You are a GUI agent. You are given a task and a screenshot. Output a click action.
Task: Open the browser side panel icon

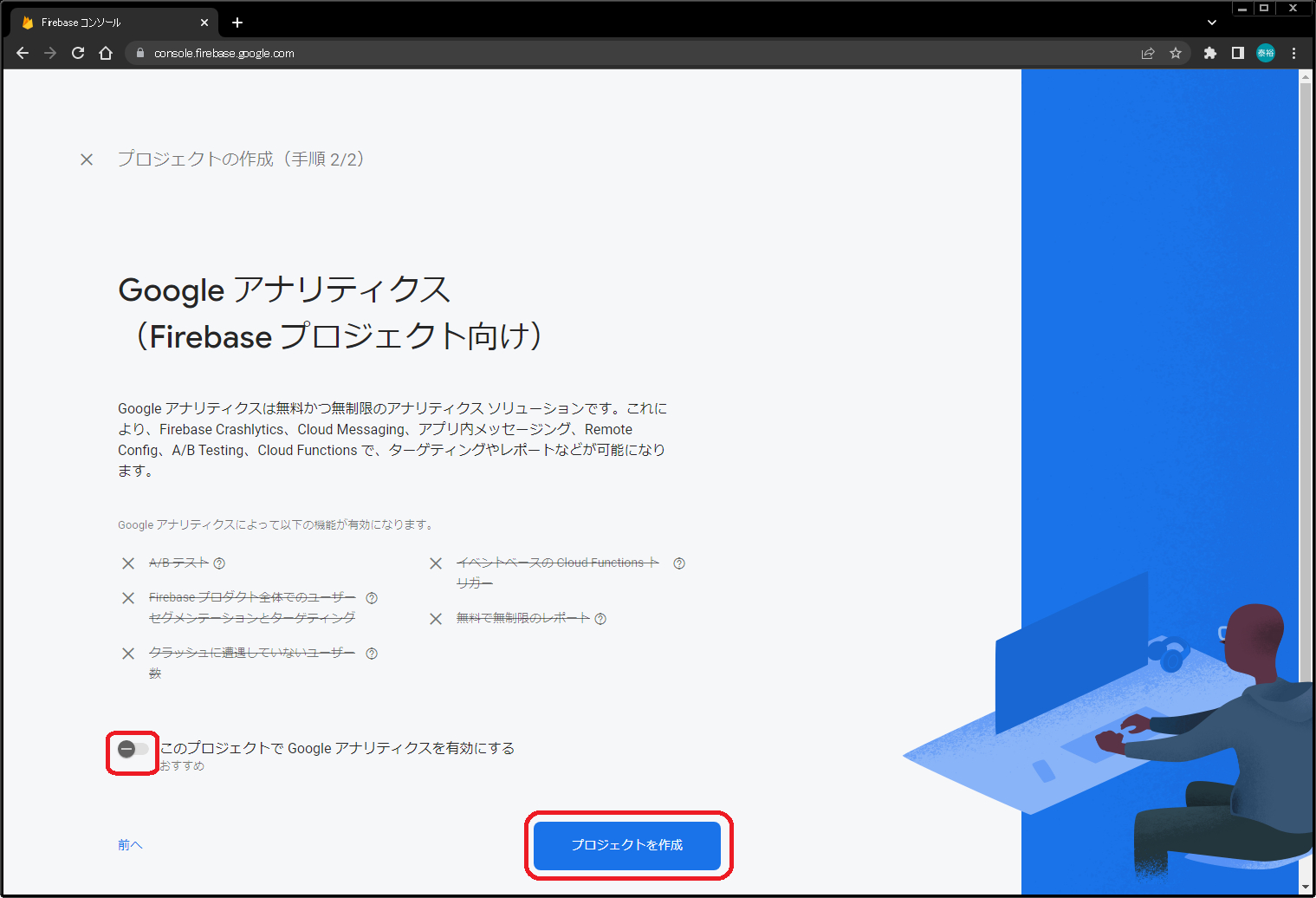[x=1238, y=53]
